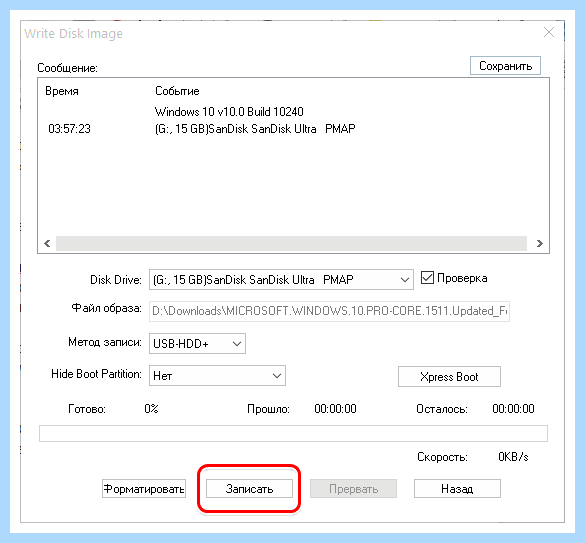The width and height of the screenshot is (585, 543).
Task: Open the Hide Boot Partition dropdown
Action: (x=217, y=375)
